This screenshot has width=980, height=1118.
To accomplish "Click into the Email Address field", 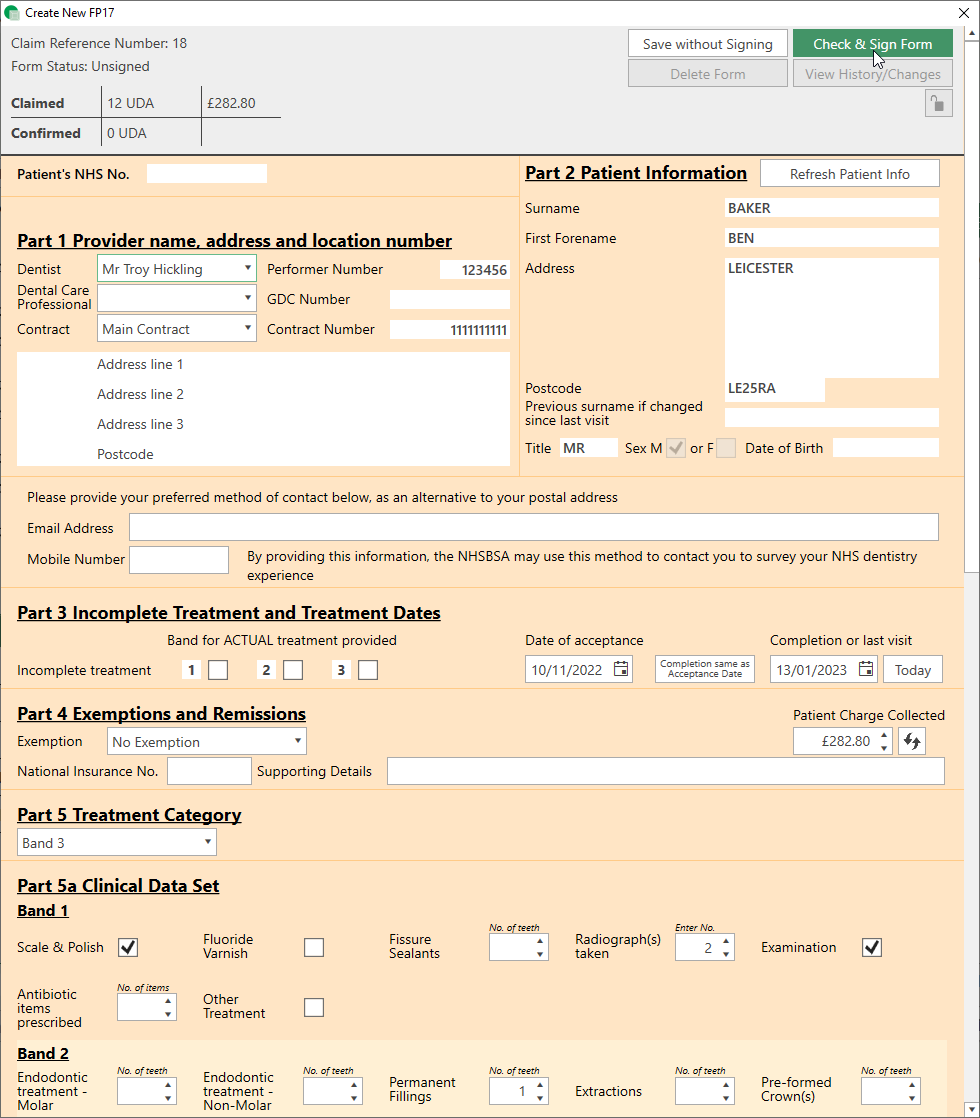I will (x=533, y=528).
